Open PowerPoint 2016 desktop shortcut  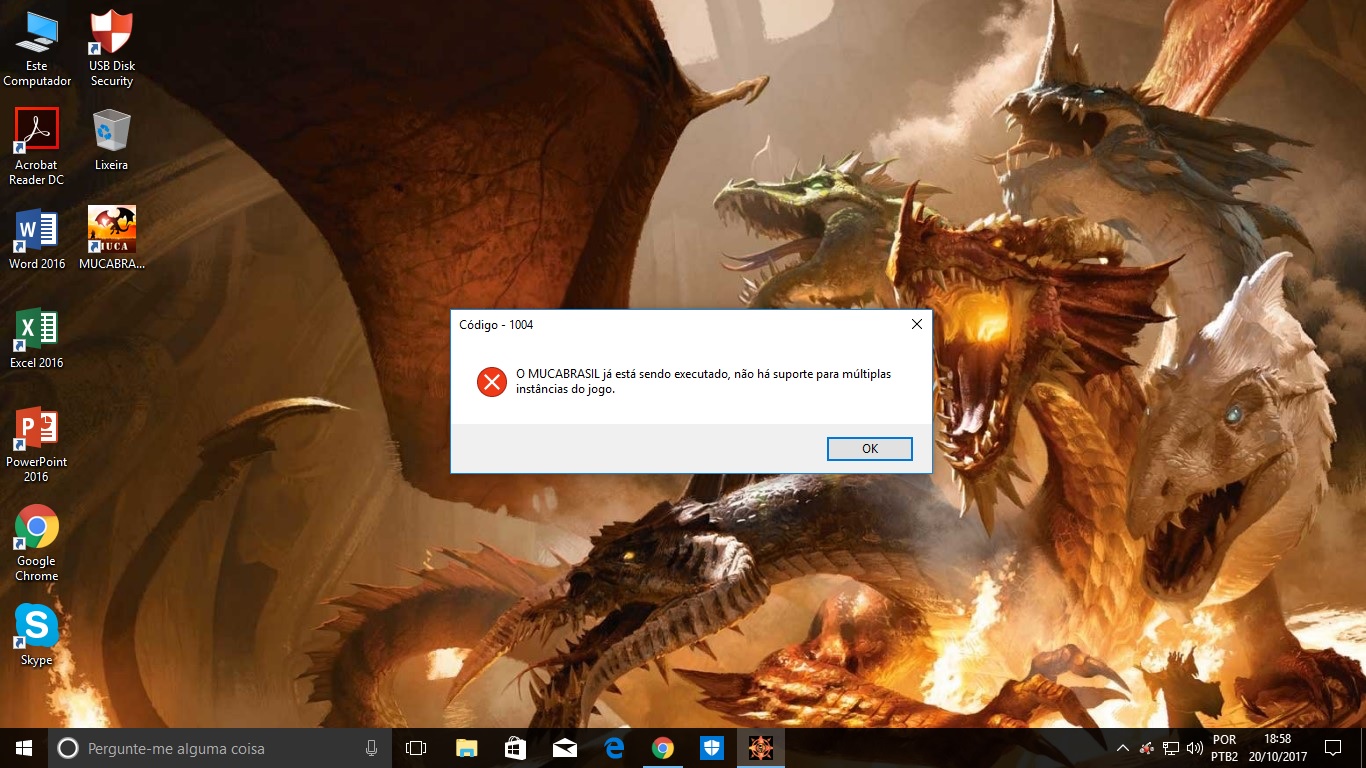pos(37,429)
